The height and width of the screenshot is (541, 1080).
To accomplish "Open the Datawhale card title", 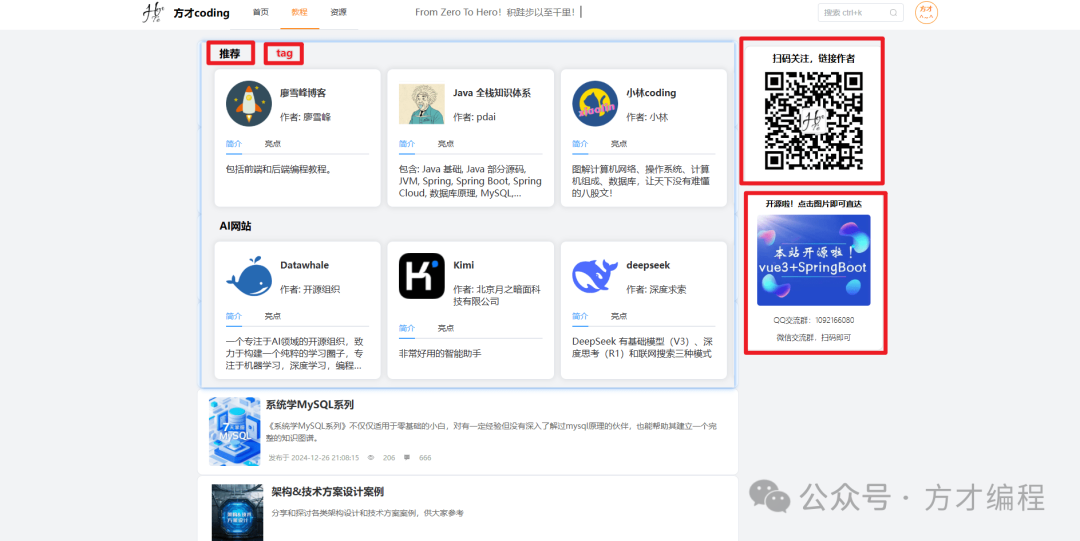I will 304,265.
